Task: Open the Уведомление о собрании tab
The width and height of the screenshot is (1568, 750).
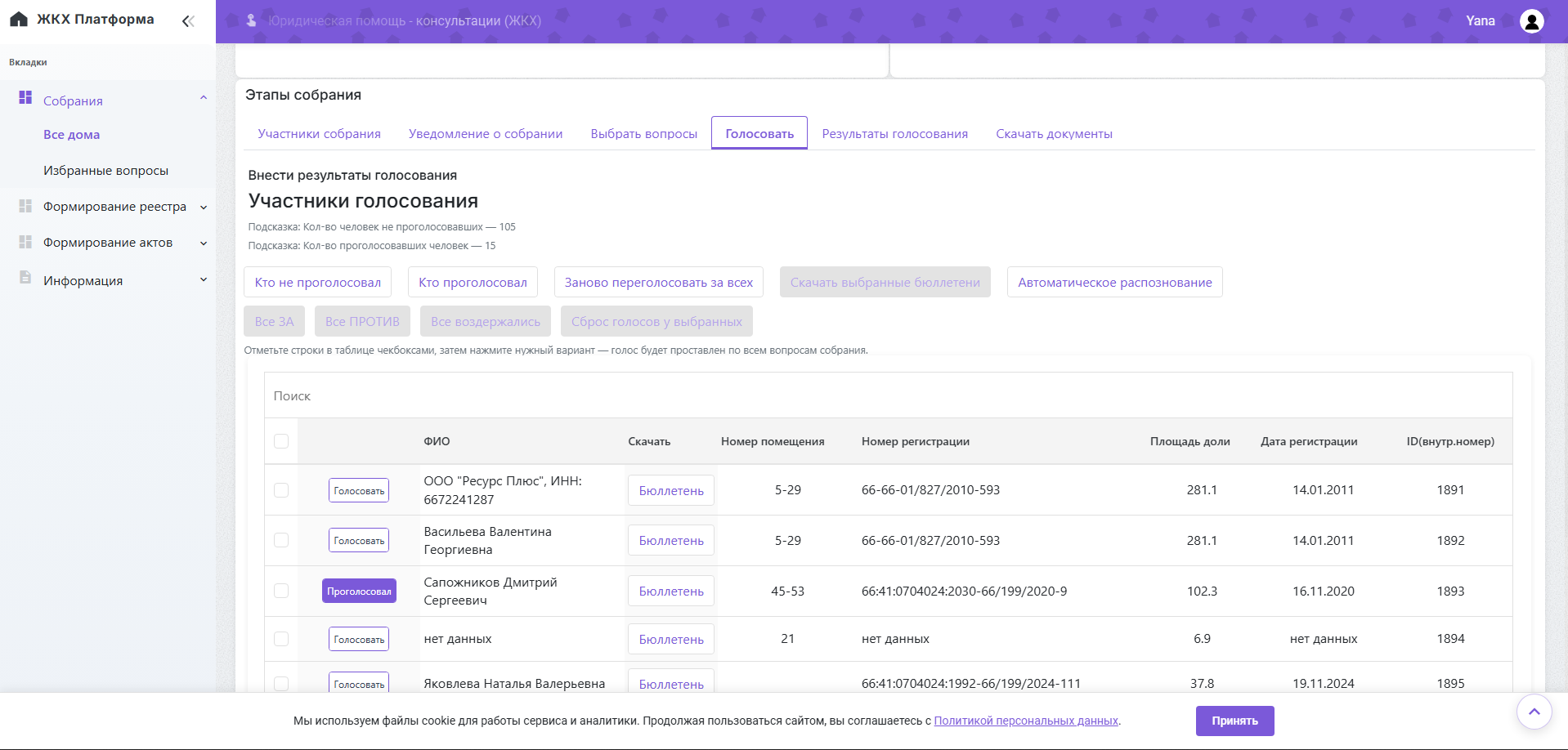Action: point(486,133)
